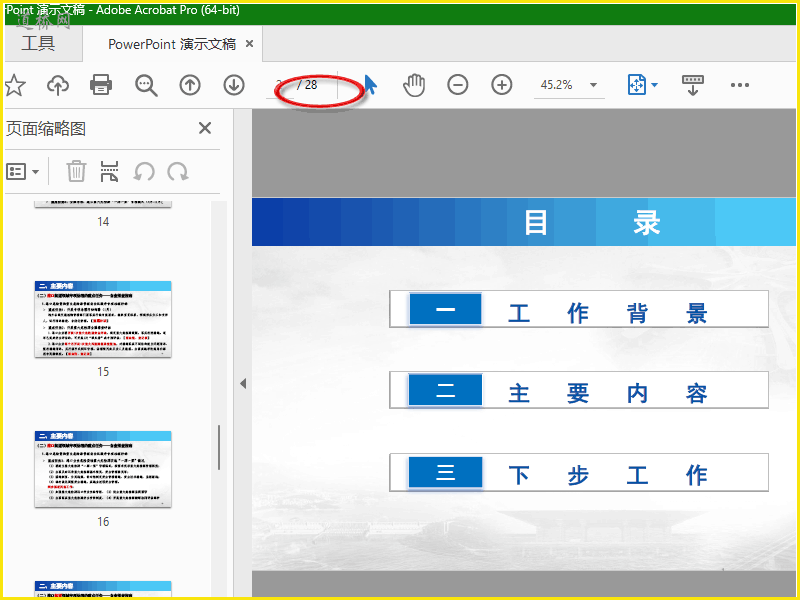Go to next page with down arrow
800x600 pixels.
point(234,85)
